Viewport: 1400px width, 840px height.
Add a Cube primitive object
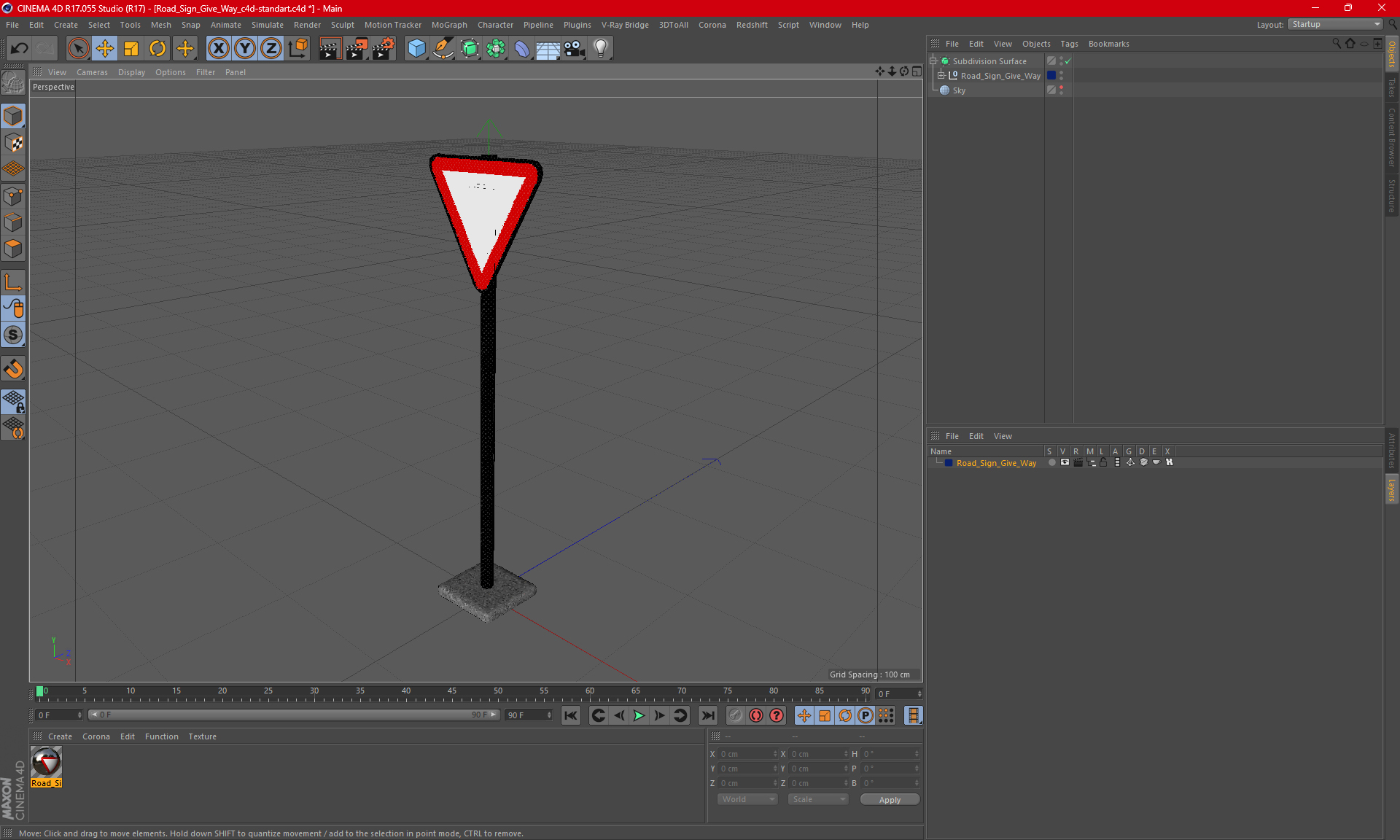click(x=416, y=49)
